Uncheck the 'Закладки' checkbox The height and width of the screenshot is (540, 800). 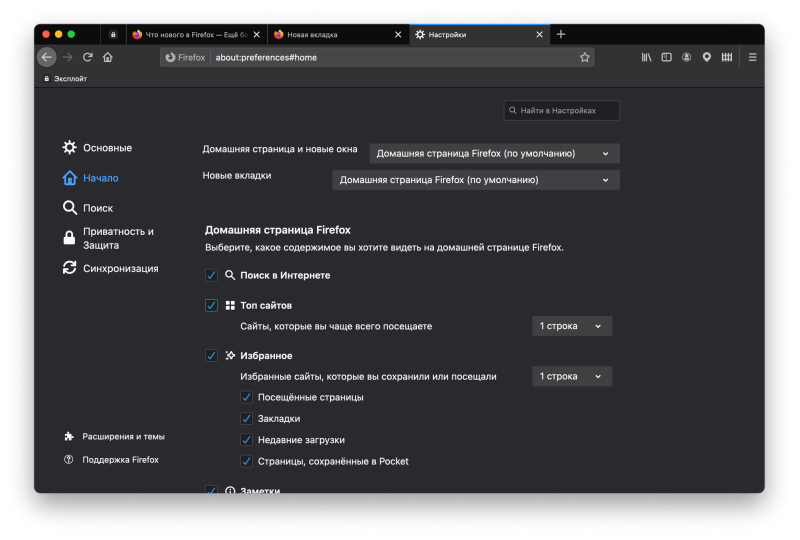(246, 419)
